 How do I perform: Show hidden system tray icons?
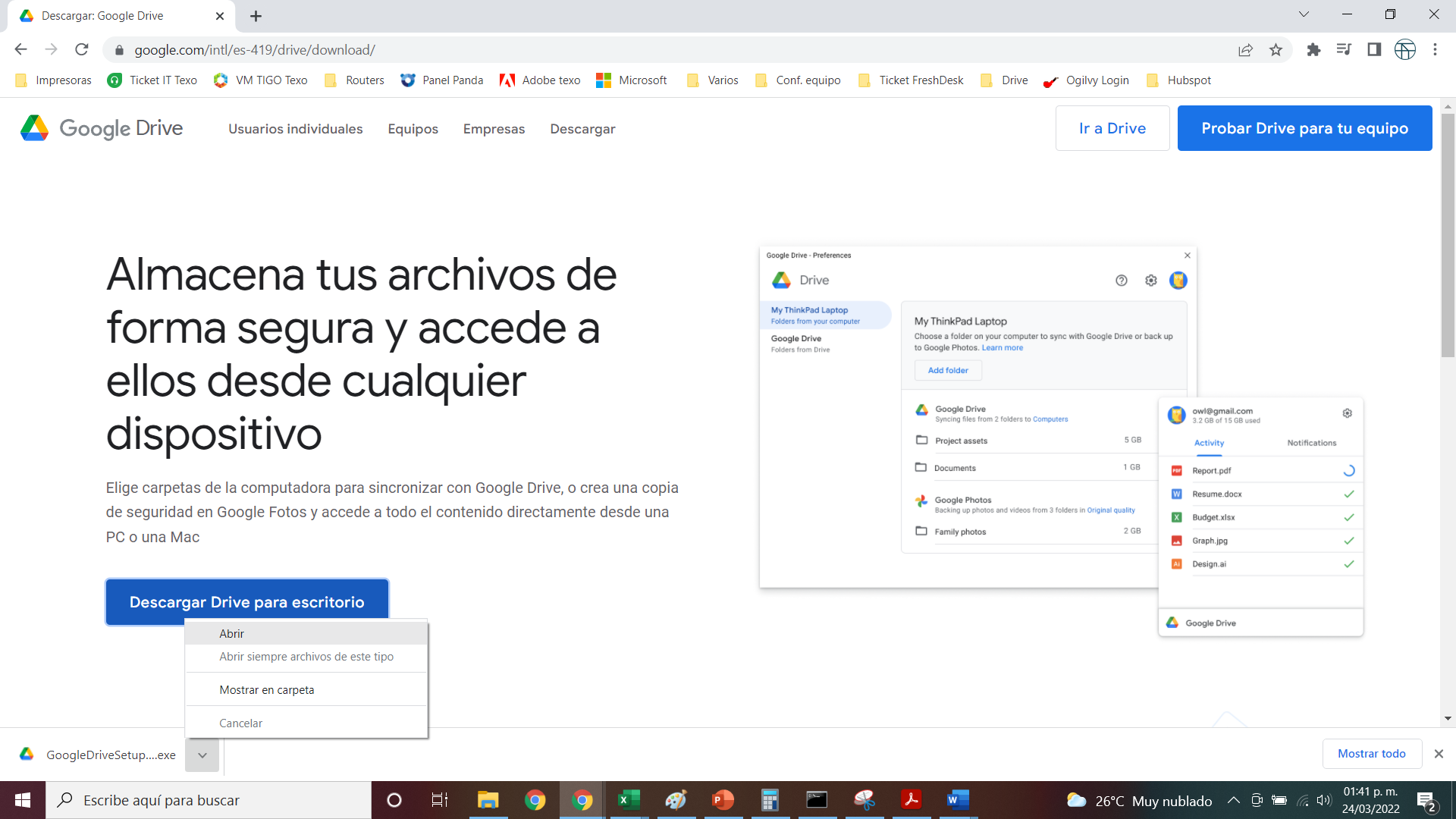tap(1233, 800)
